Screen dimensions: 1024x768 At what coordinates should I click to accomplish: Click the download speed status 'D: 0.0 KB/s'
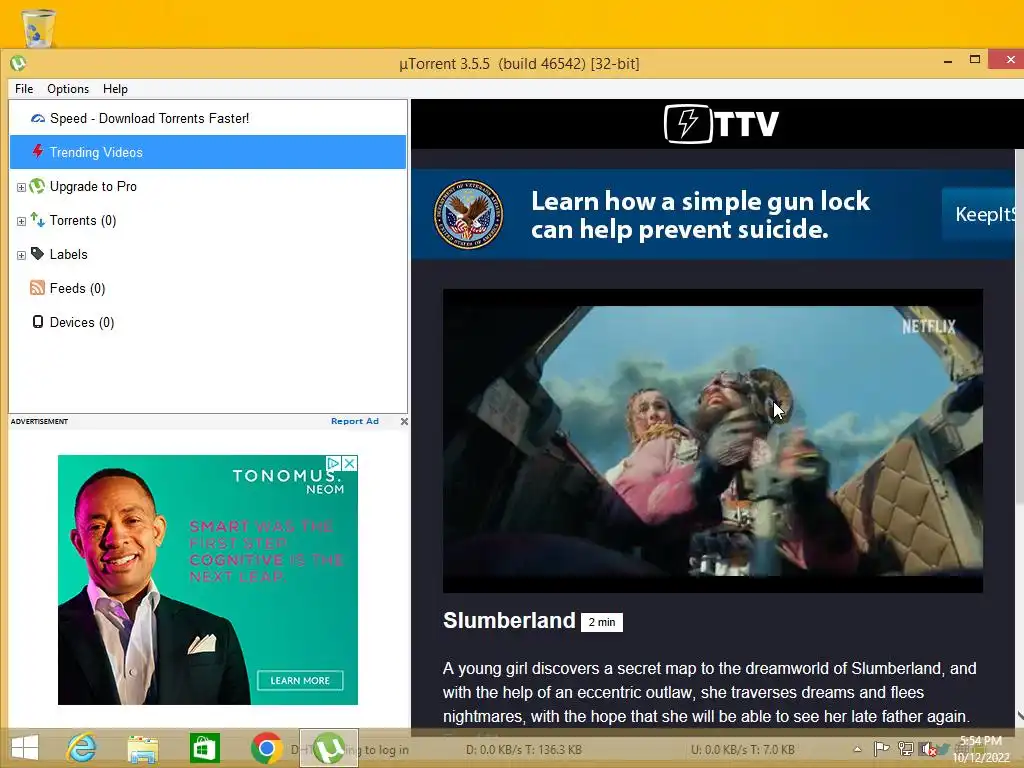coord(524,750)
